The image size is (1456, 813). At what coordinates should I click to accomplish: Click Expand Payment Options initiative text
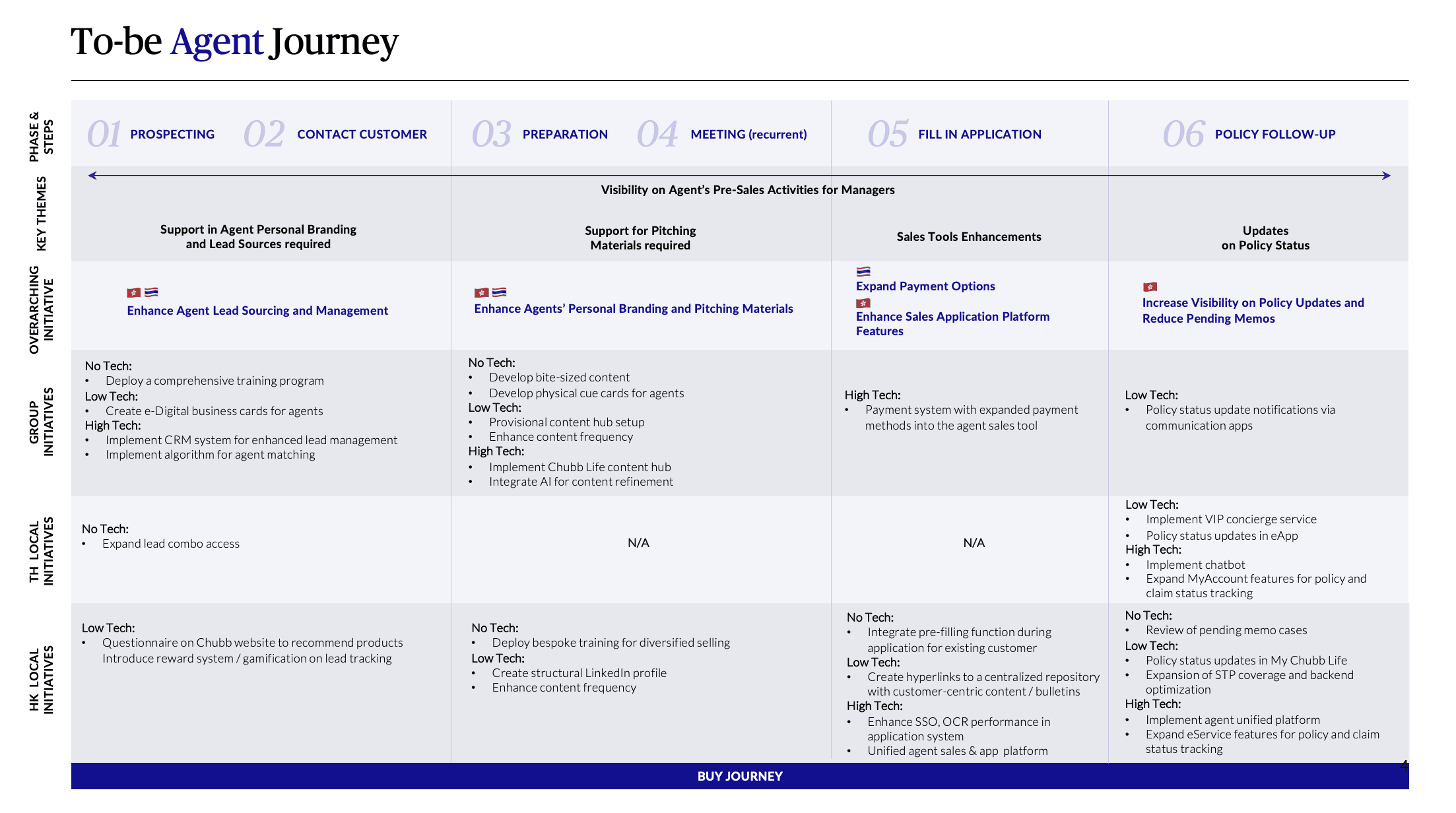point(925,286)
